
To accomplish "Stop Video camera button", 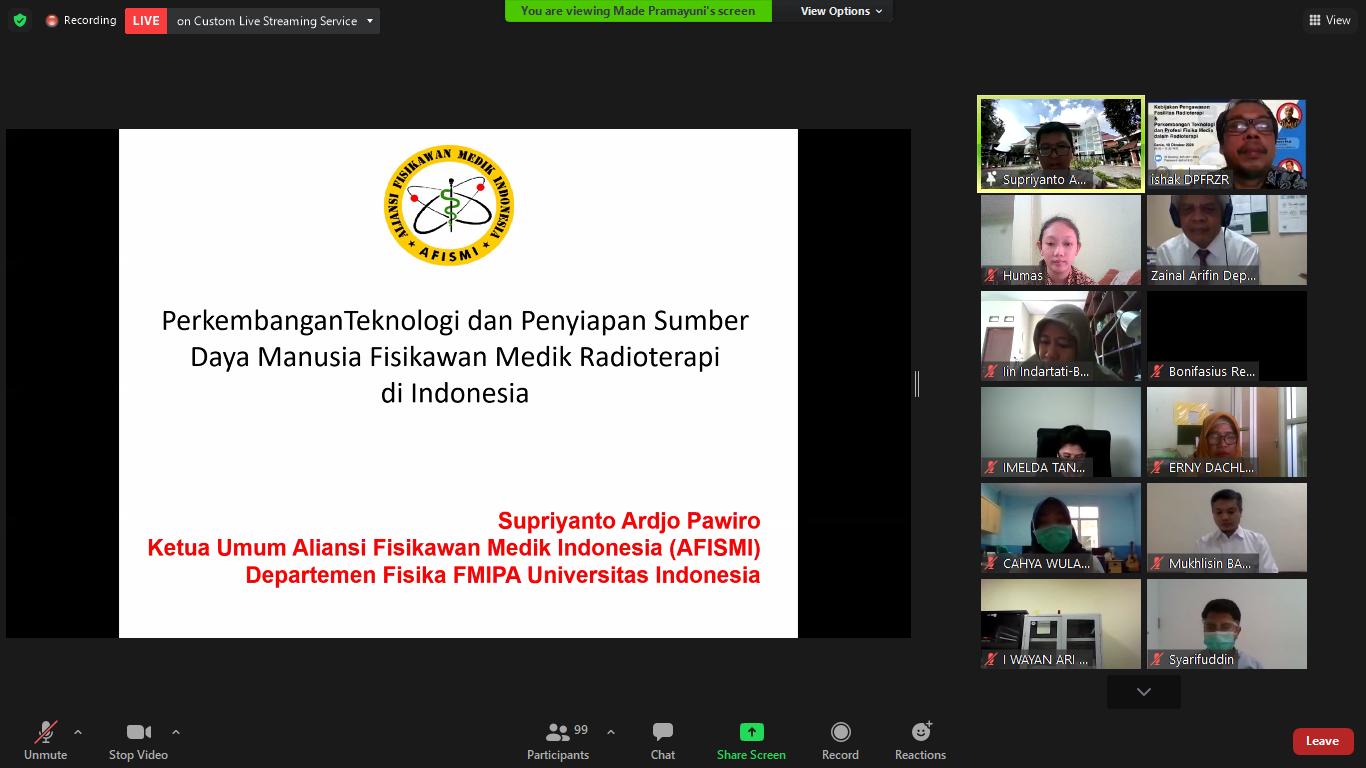I will (x=138, y=741).
